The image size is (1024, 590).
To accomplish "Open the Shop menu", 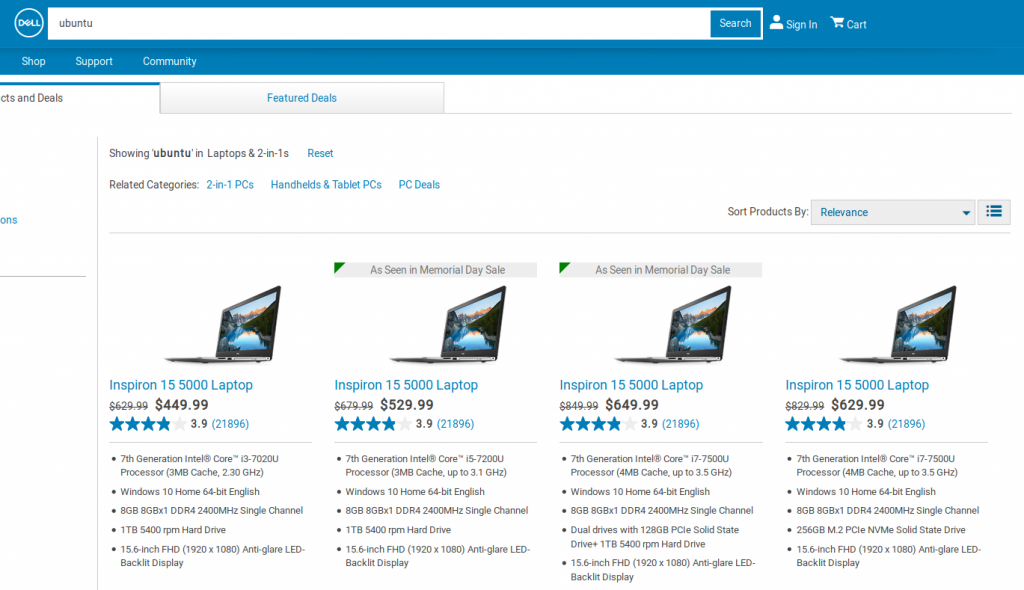I will [x=34, y=61].
